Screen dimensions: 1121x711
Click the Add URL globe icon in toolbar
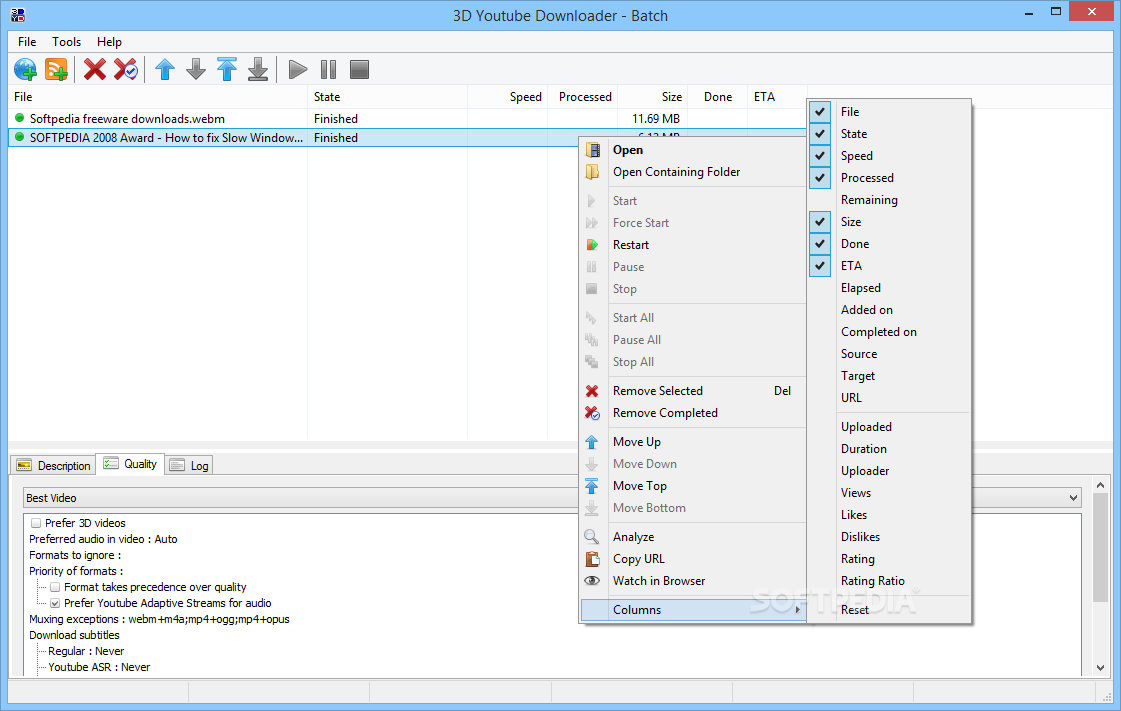(25, 69)
